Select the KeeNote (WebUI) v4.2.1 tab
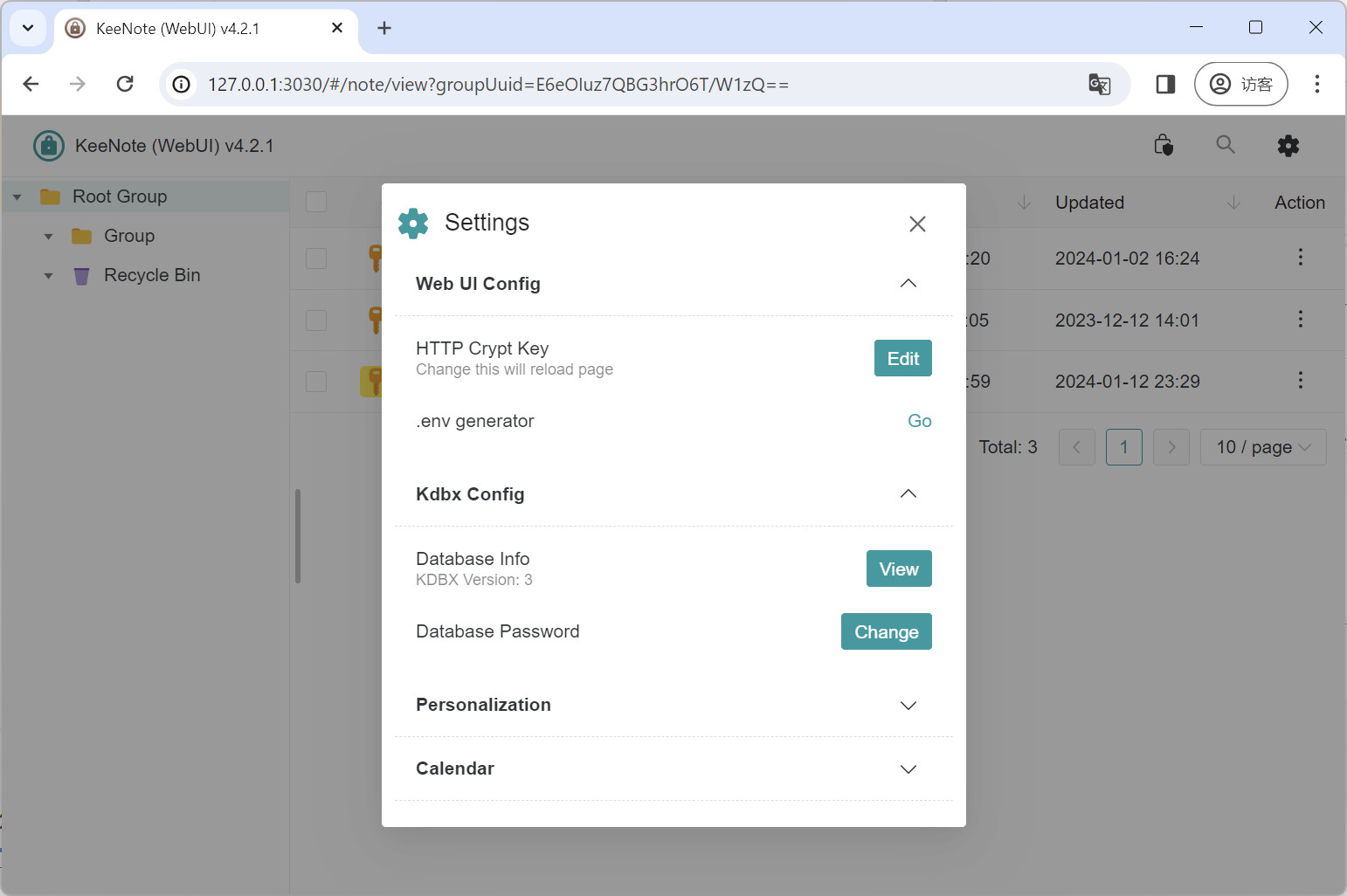This screenshot has height=896, width=1347. click(x=206, y=28)
